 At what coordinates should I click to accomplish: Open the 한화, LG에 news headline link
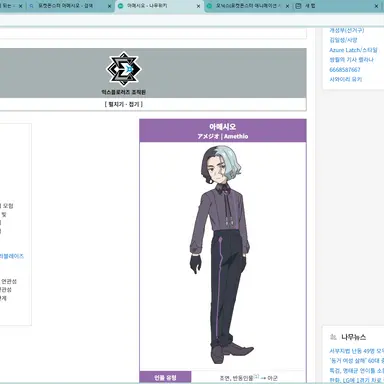pos(357,380)
